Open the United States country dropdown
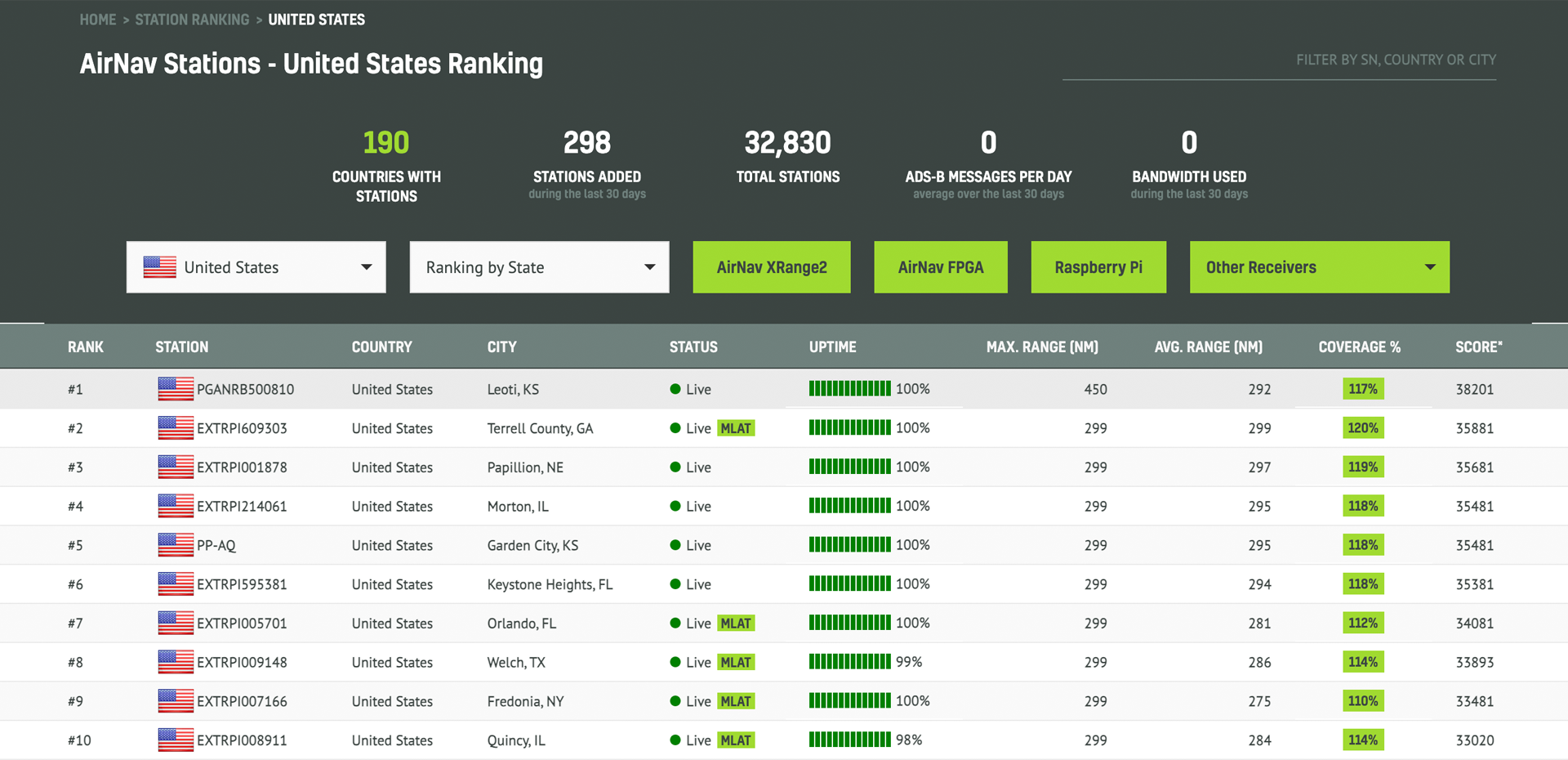The image size is (1568, 760). (256, 267)
